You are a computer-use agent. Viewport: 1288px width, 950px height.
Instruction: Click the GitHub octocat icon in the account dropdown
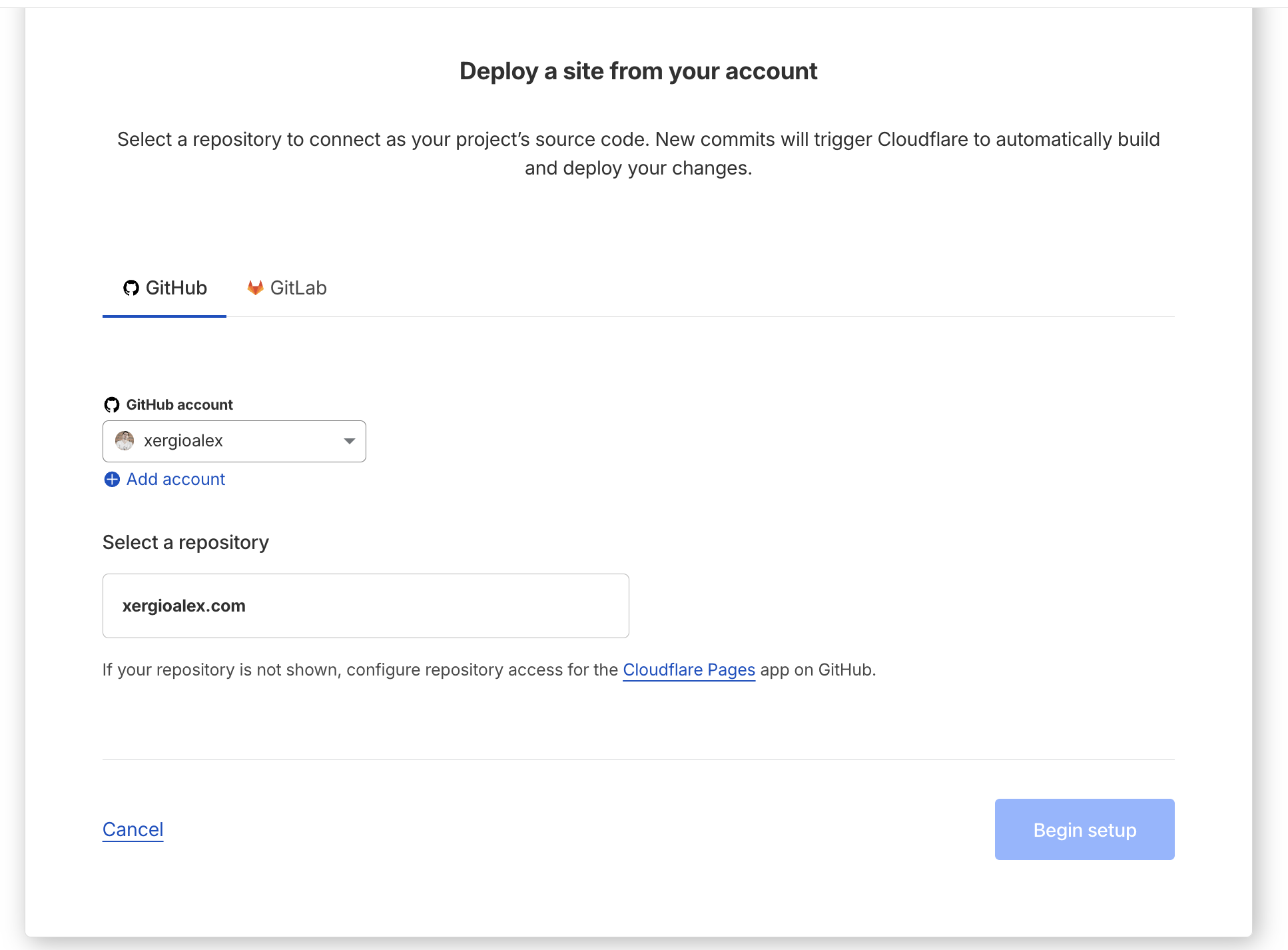point(113,403)
